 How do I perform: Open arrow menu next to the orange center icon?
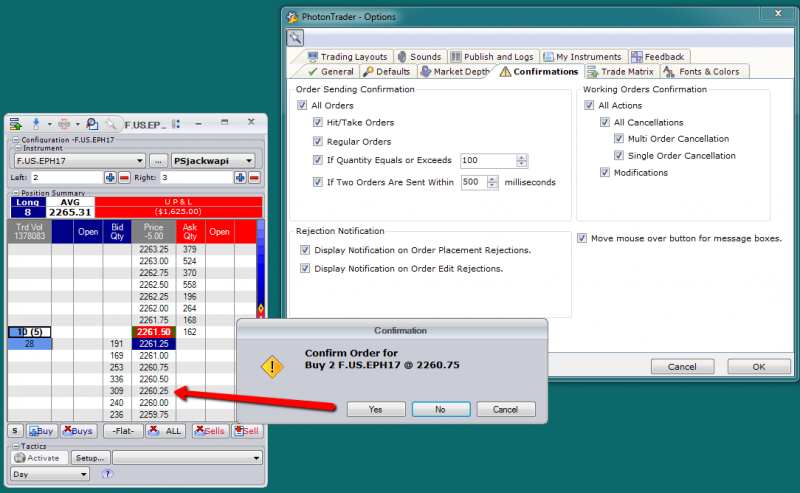[78, 124]
